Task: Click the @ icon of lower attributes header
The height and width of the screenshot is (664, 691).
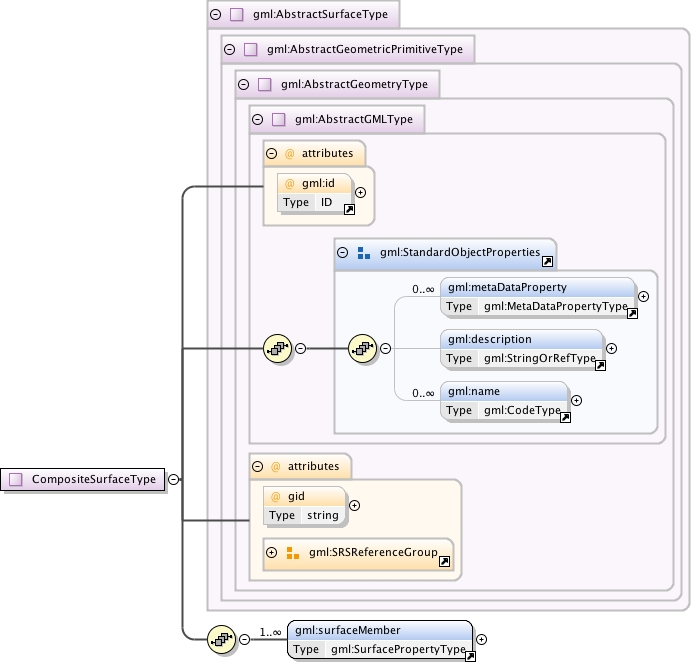Action: tap(275, 467)
